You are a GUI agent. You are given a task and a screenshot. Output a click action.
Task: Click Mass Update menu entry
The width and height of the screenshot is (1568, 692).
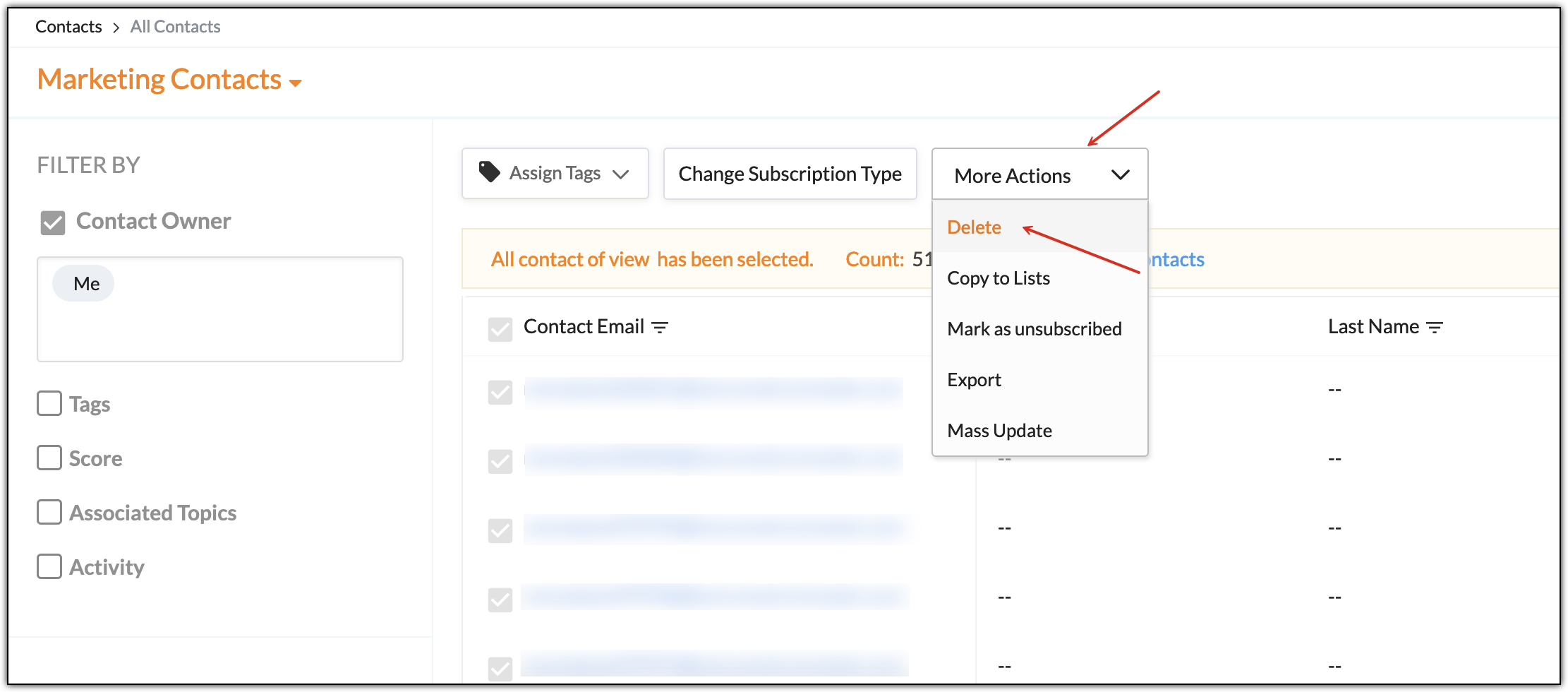pyautogui.click(x=999, y=431)
